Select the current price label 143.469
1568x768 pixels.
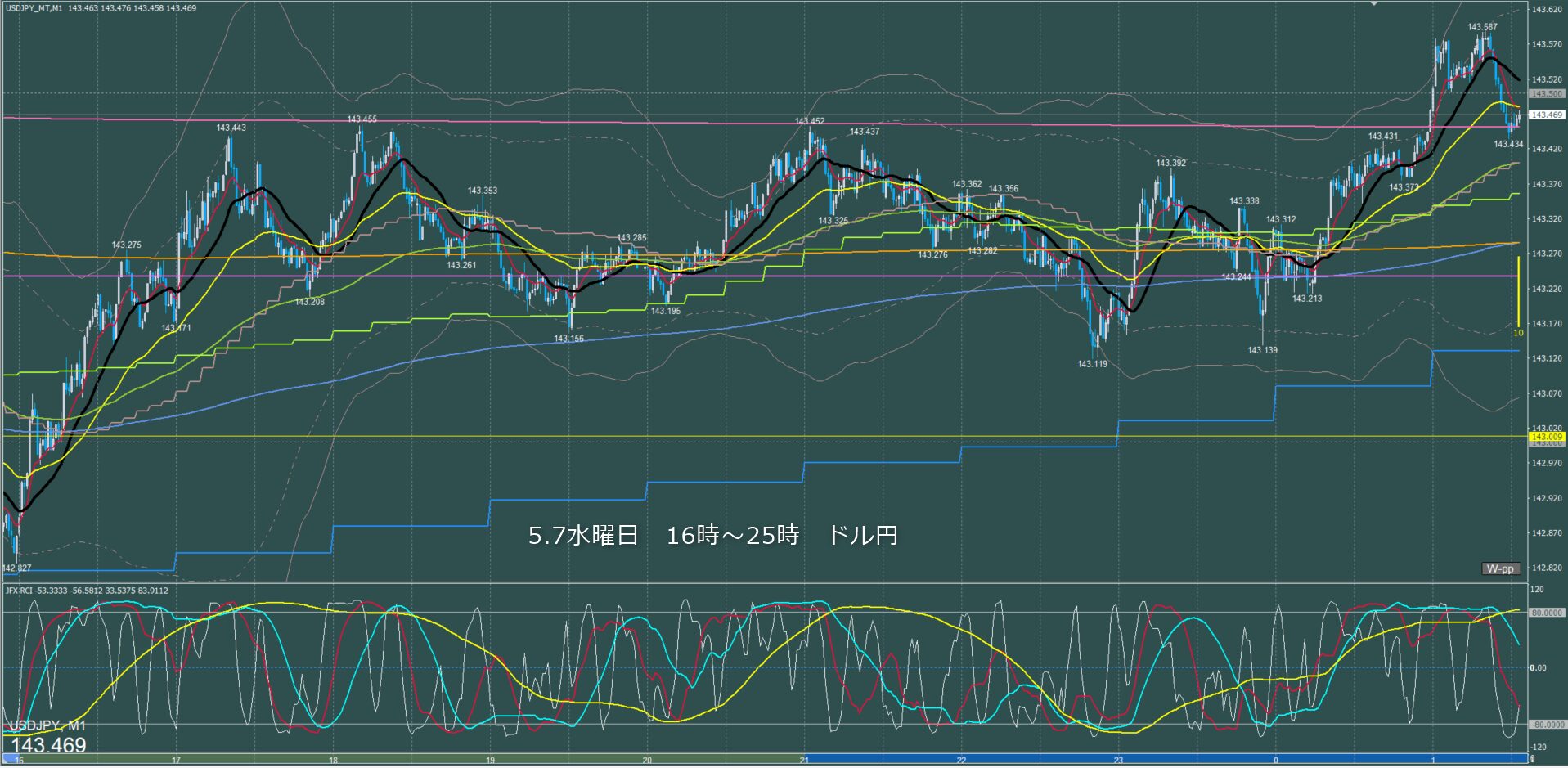pos(1547,115)
